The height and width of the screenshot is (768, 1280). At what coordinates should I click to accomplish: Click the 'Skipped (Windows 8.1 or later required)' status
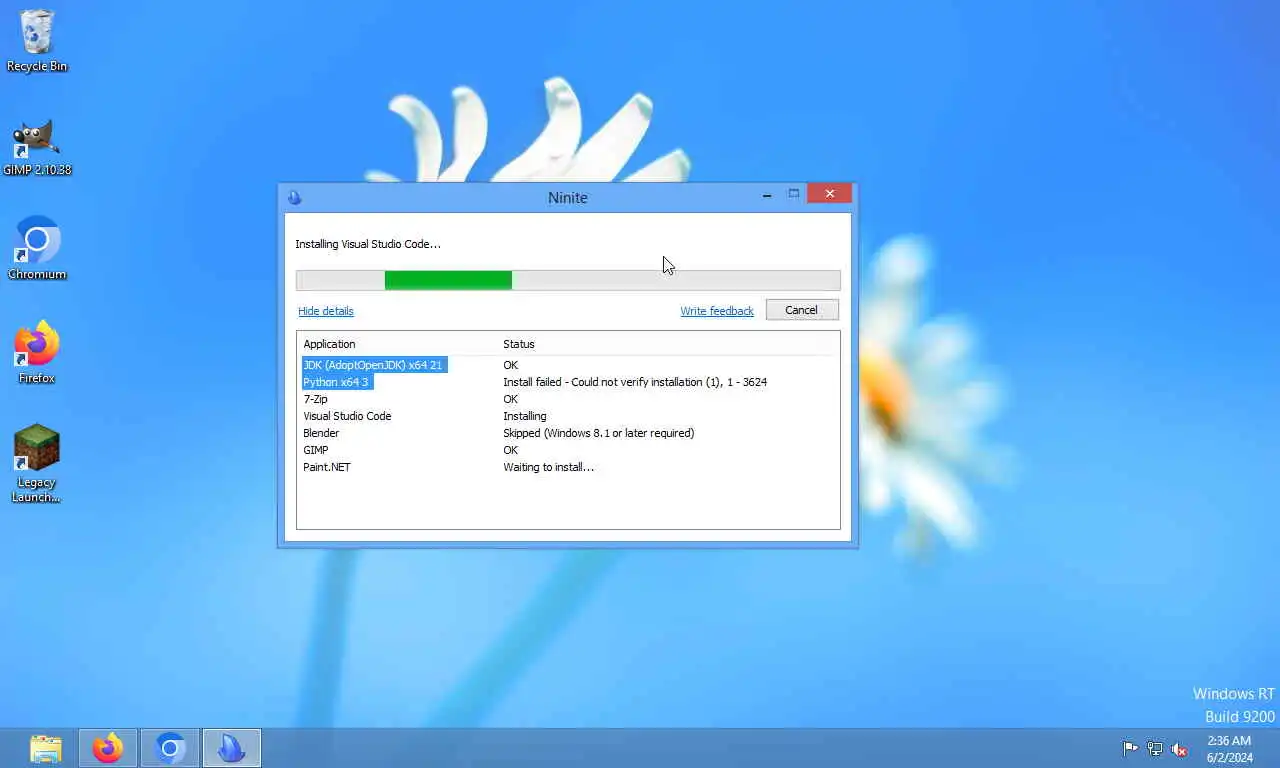click(x=598, y=433)
